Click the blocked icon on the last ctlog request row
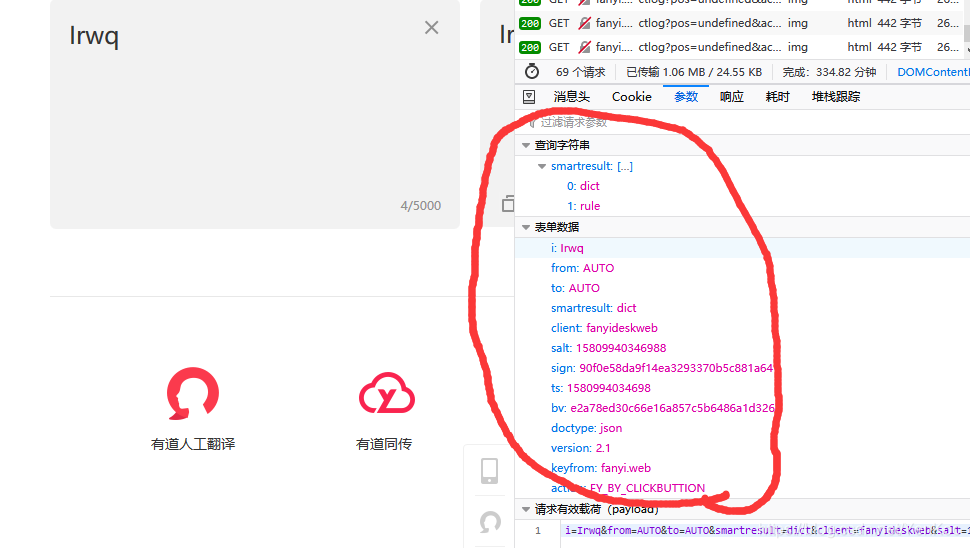The width and height of the screenshot is (970, 548). click(x=584, y=47)
